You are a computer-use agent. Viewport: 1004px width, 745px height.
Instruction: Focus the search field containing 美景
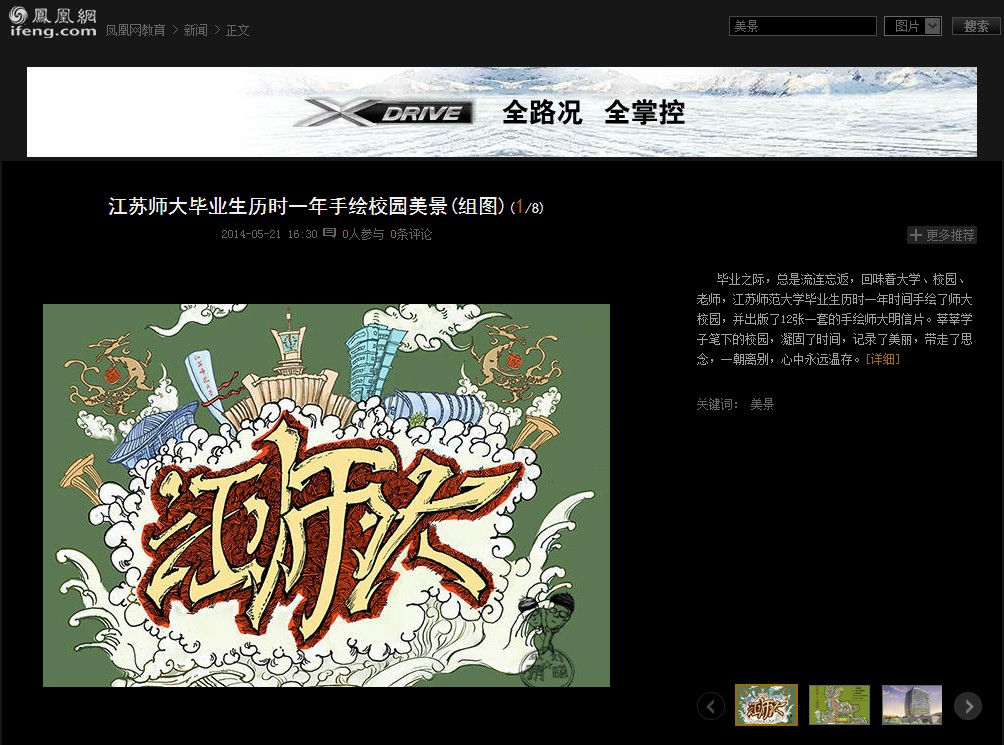[802, 26]
